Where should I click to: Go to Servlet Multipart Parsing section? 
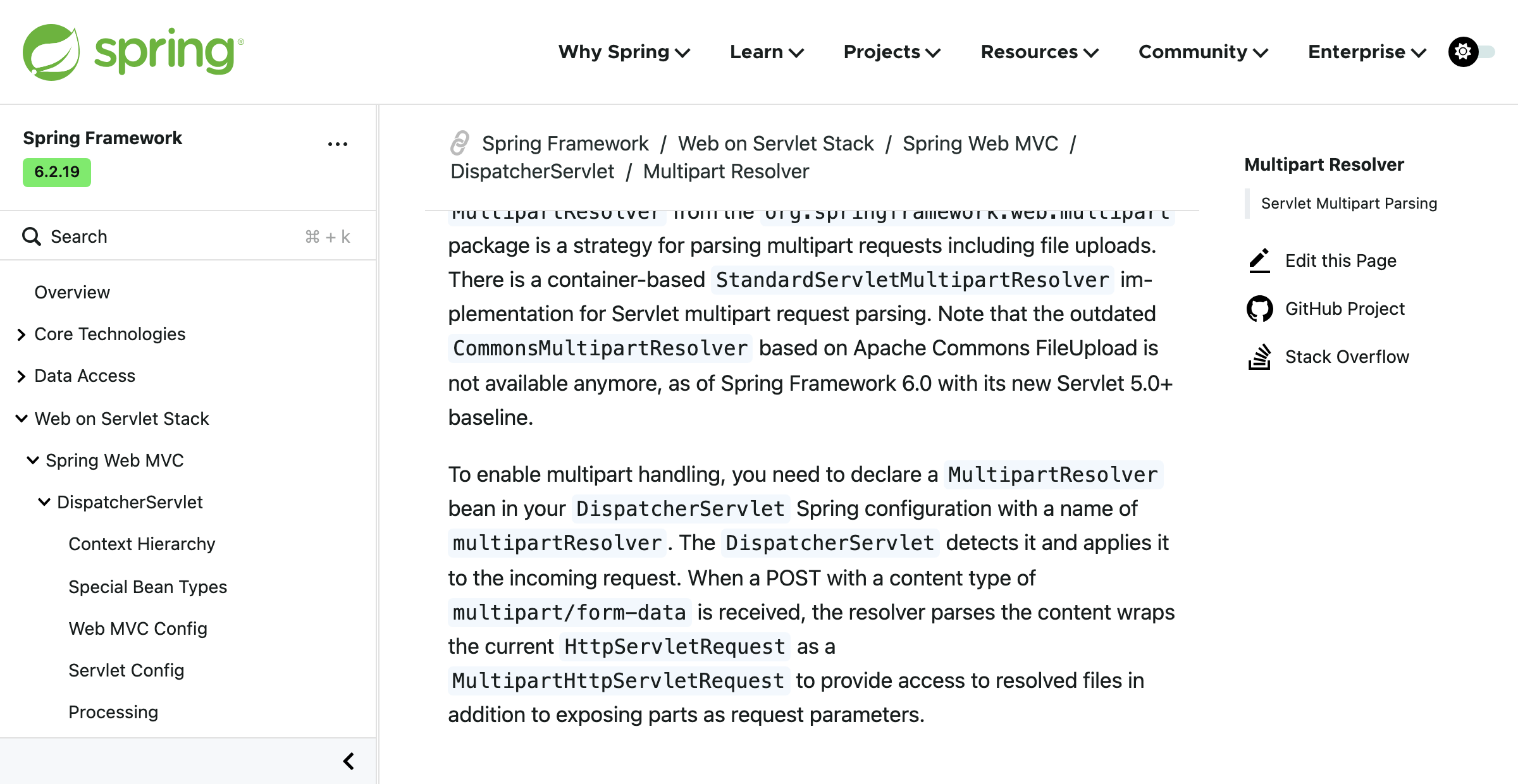pyautogui.click(x=1348, y=203)
